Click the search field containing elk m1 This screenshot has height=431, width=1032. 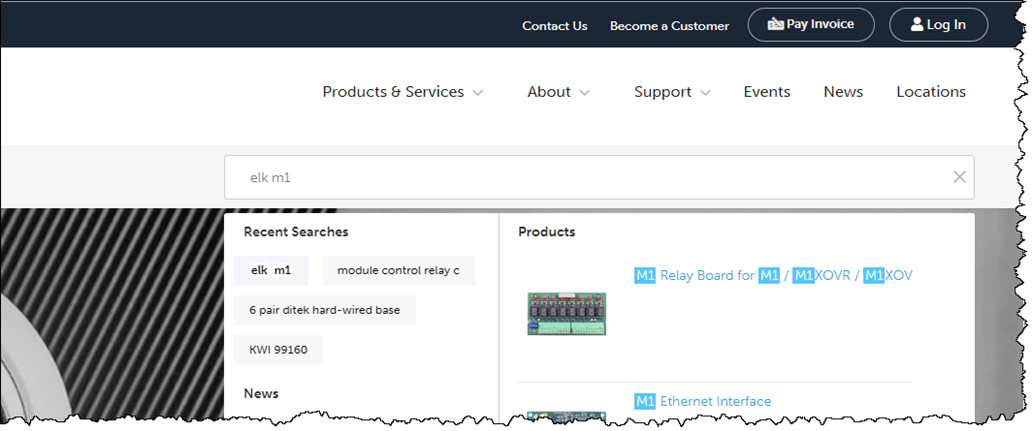pyautogui.click(x=599, y=177)
